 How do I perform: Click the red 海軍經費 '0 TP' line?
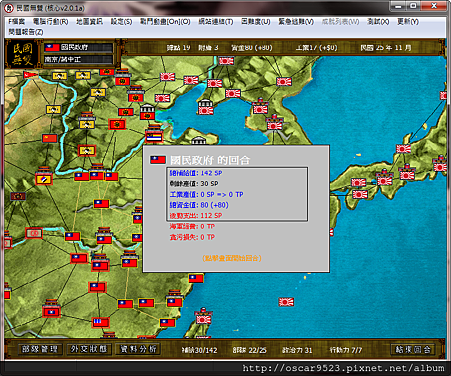pyautogui.click(x=192, y=226)
